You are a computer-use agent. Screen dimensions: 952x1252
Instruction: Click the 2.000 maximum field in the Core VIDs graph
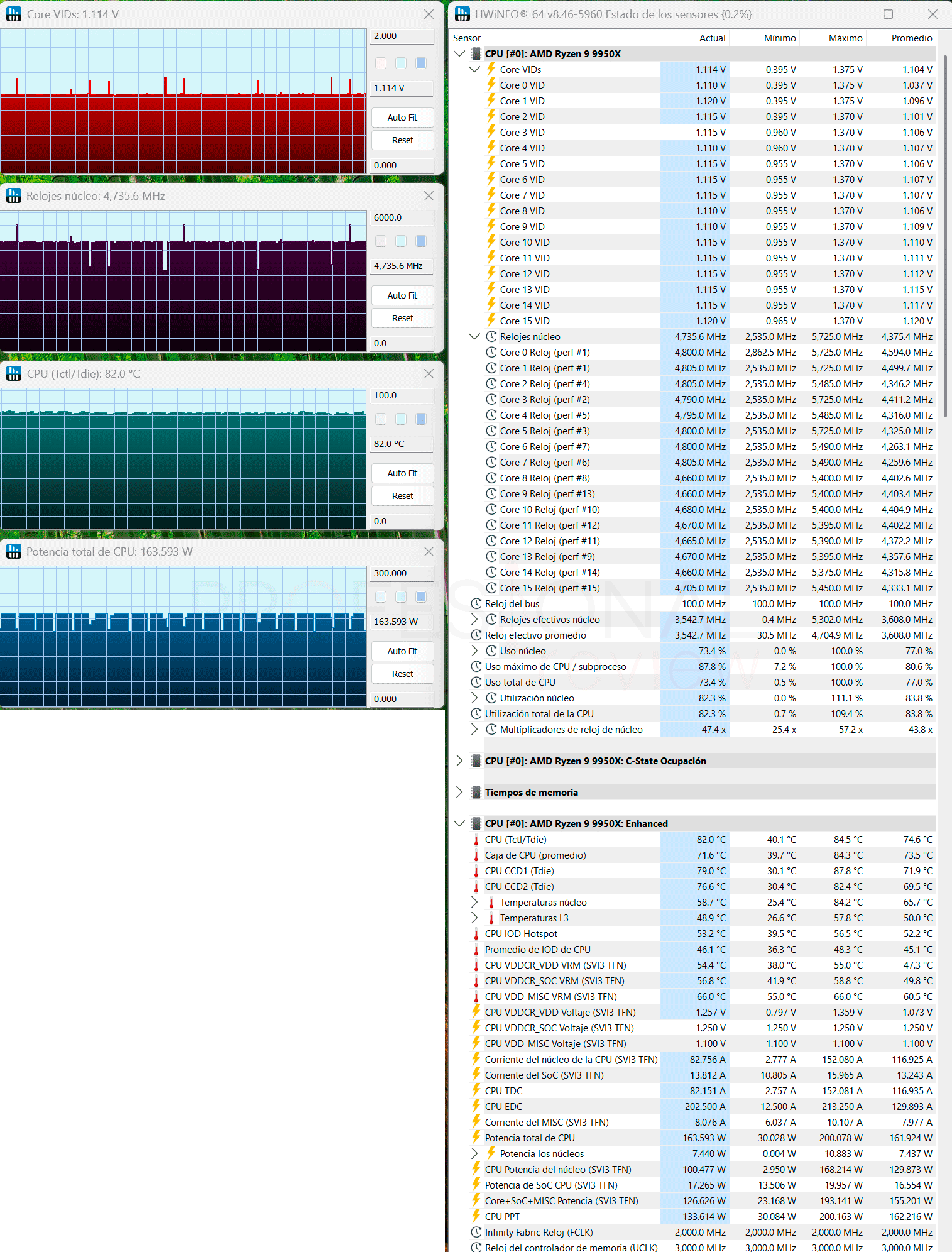(x=402, y=36)
